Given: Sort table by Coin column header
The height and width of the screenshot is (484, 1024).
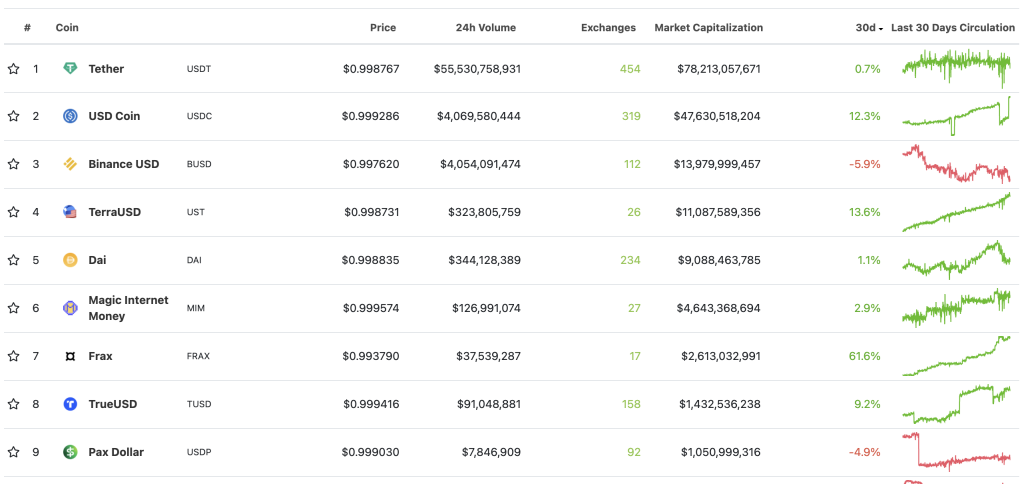Looking at the screenshot, I should 67,28.
